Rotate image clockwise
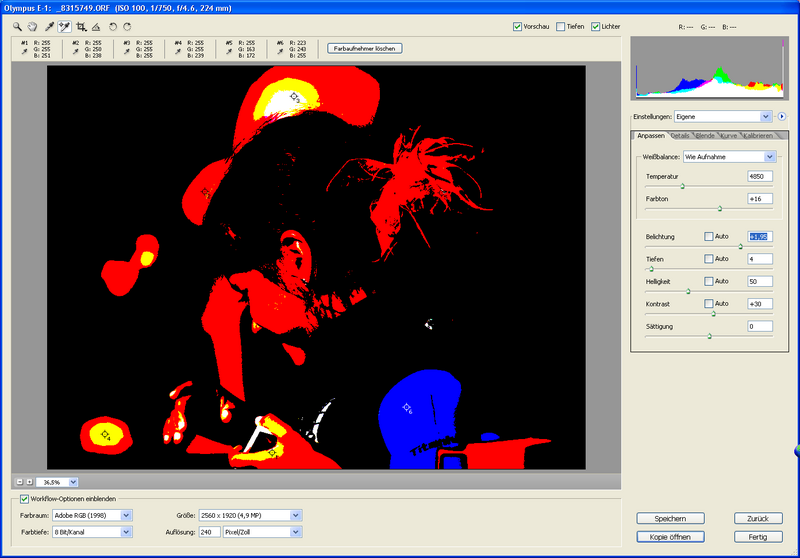This screenshot has height=558, width=800. pyautogui.click(x=127, y=26)
